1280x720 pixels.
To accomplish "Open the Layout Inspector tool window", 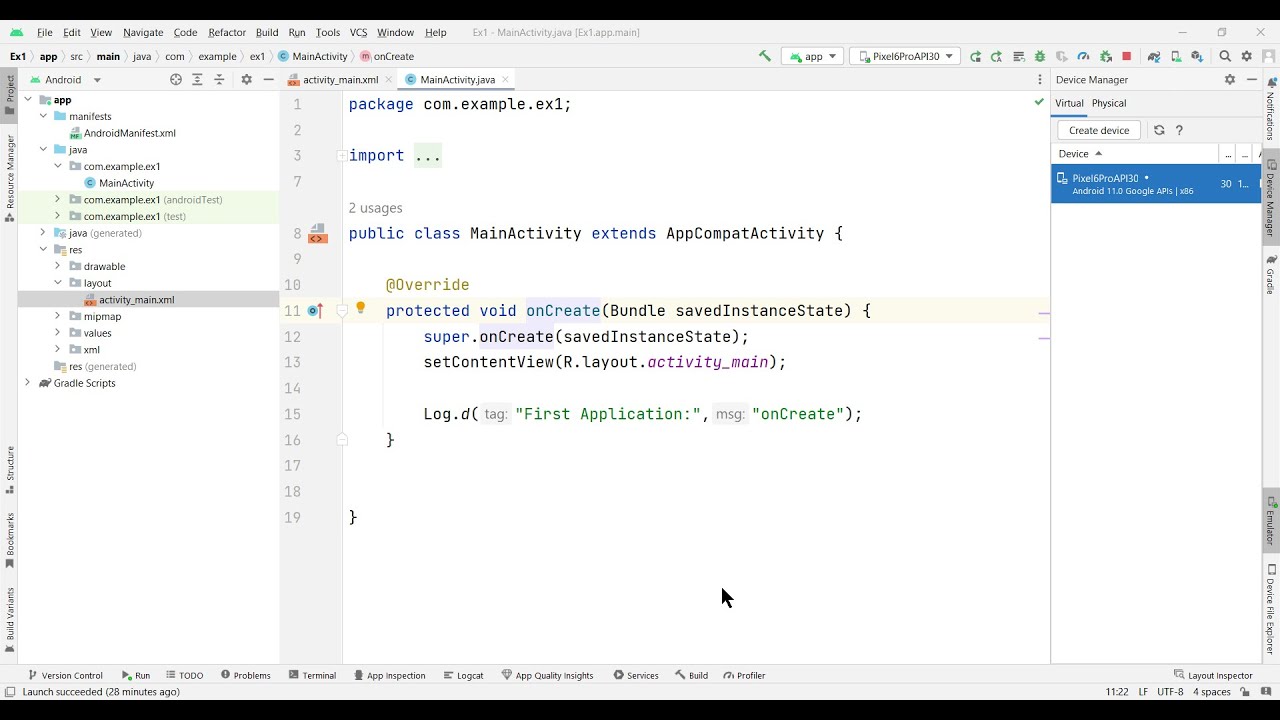I will pyautogui.click(x=1213, y=675).
